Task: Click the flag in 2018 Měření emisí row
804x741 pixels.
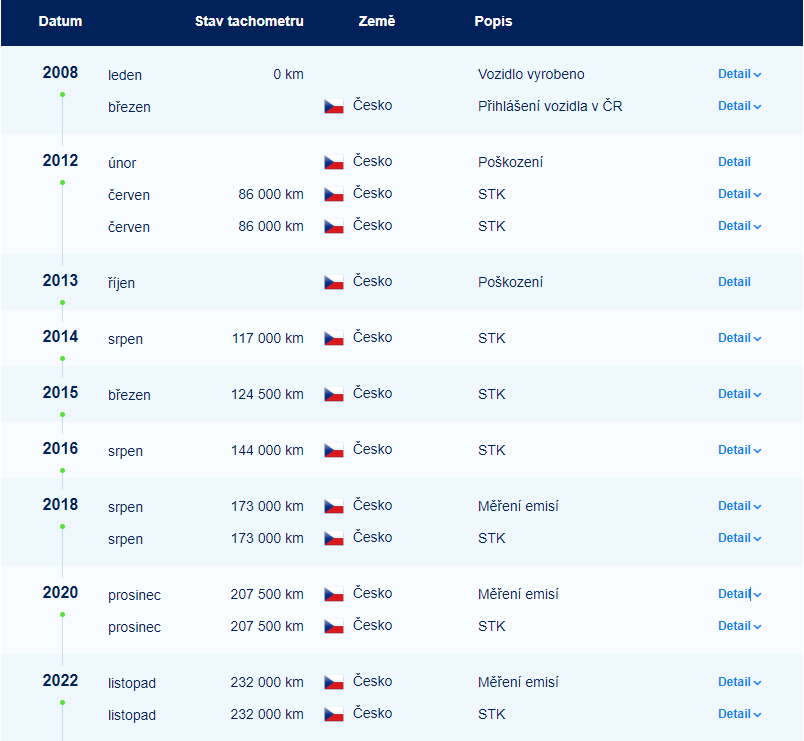Action: coord(334,506)
